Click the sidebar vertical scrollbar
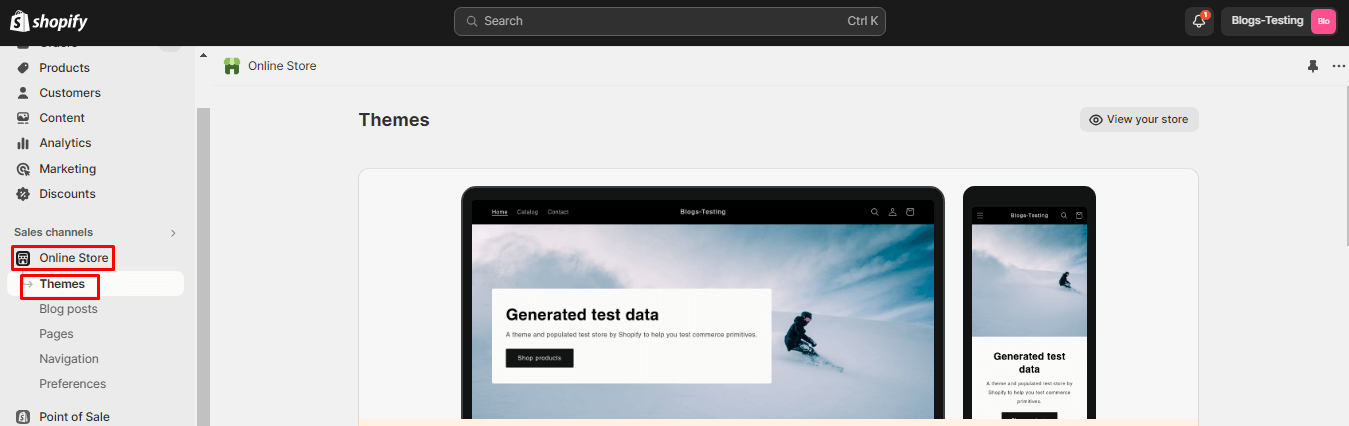The height and width of the screenshot is (426, 1349). click(203, 267)
